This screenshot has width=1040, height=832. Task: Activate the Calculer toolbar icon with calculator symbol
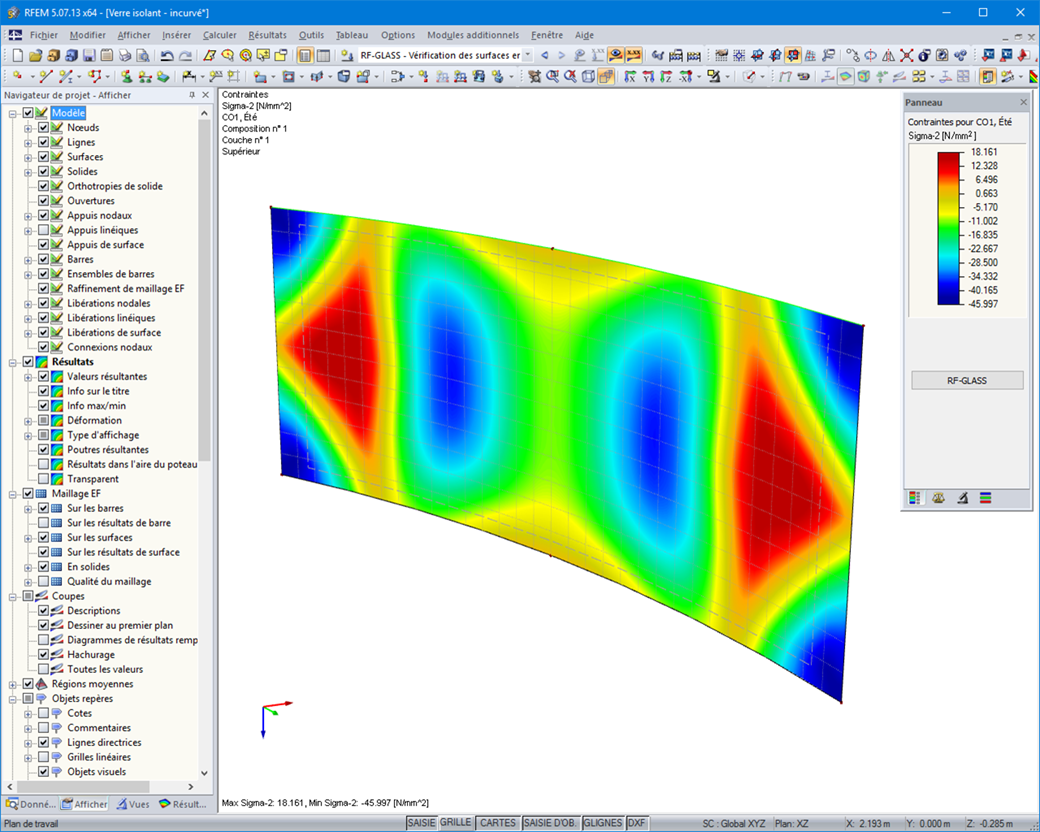(x=674, y=55)
